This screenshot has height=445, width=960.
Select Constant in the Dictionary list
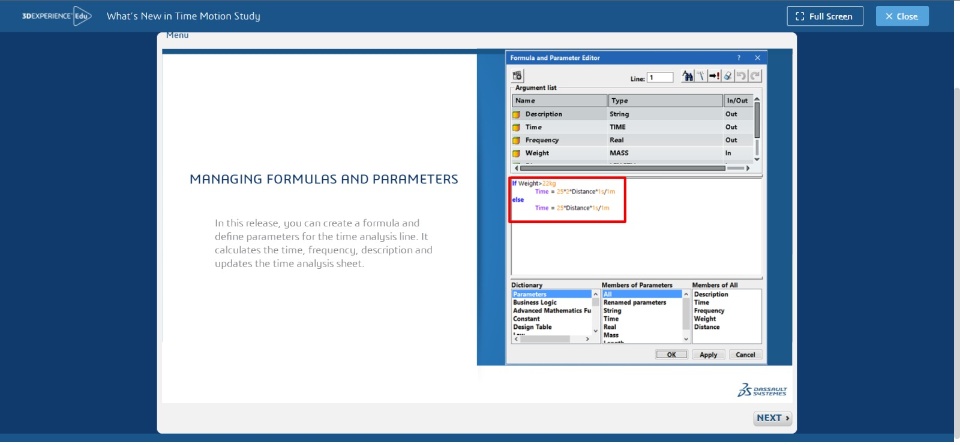coord(527,319)
